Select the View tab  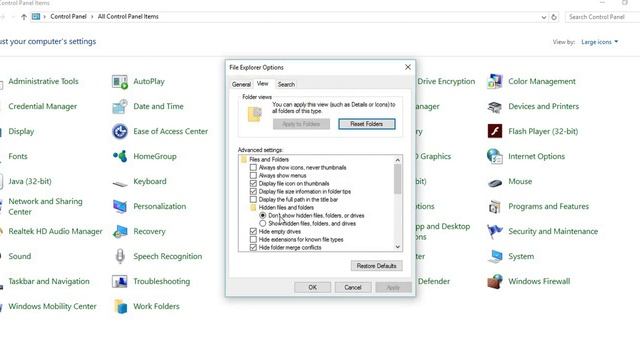(x=262, y=84)
